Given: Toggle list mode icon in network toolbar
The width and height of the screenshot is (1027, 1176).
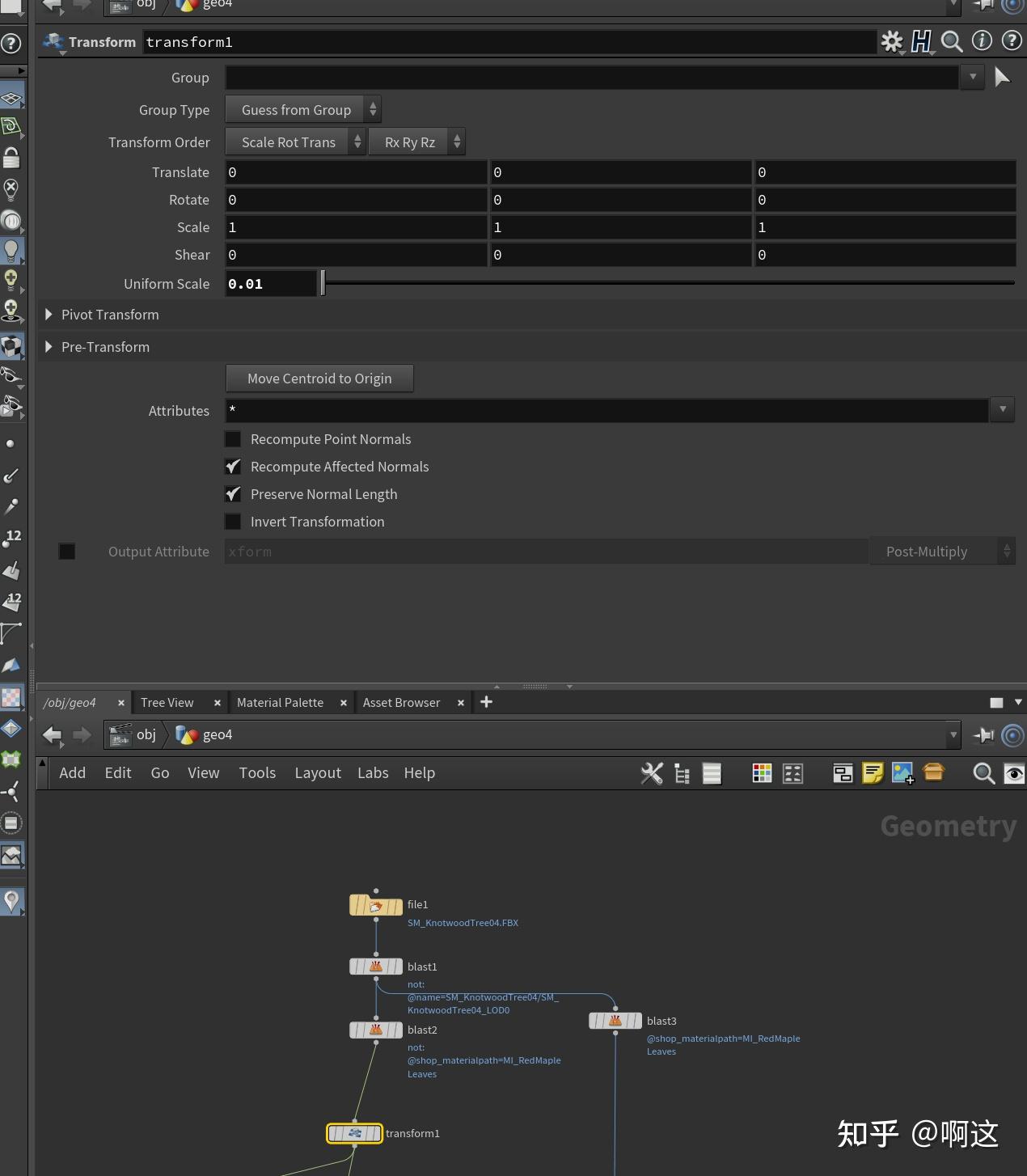Looking at the screenshot, I should pos(712,774).
